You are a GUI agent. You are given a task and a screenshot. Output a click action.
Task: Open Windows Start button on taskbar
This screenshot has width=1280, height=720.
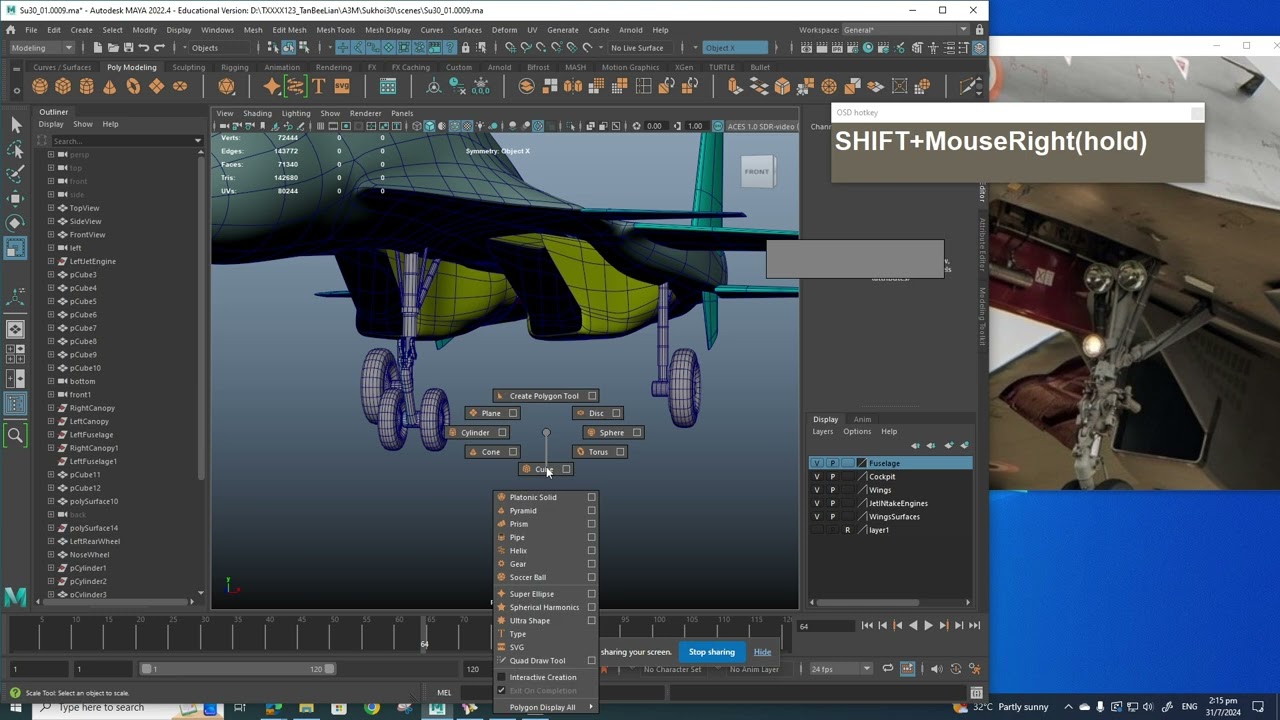(x=15, y=707)
